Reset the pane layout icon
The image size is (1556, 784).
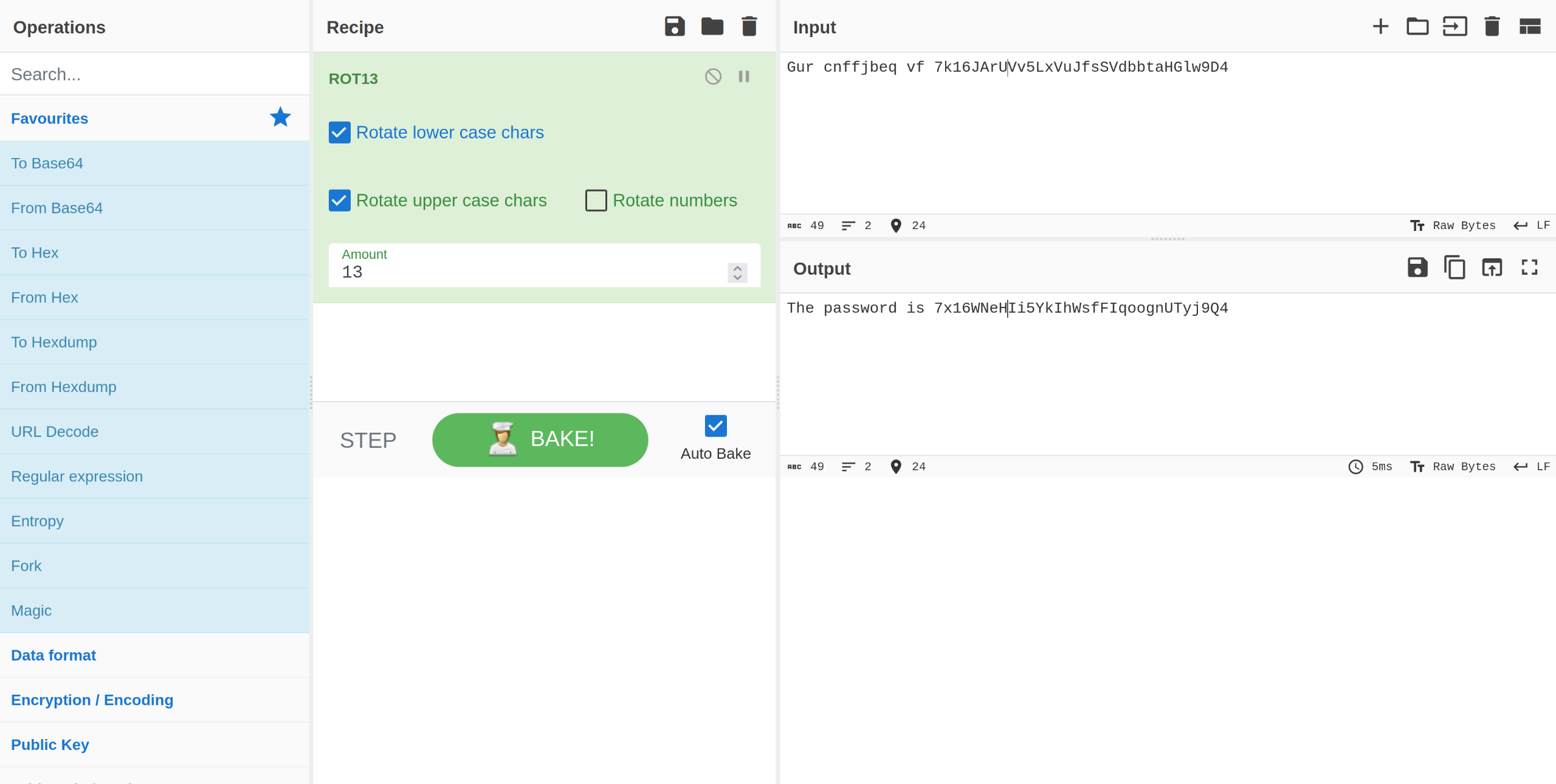(1529, 27)
